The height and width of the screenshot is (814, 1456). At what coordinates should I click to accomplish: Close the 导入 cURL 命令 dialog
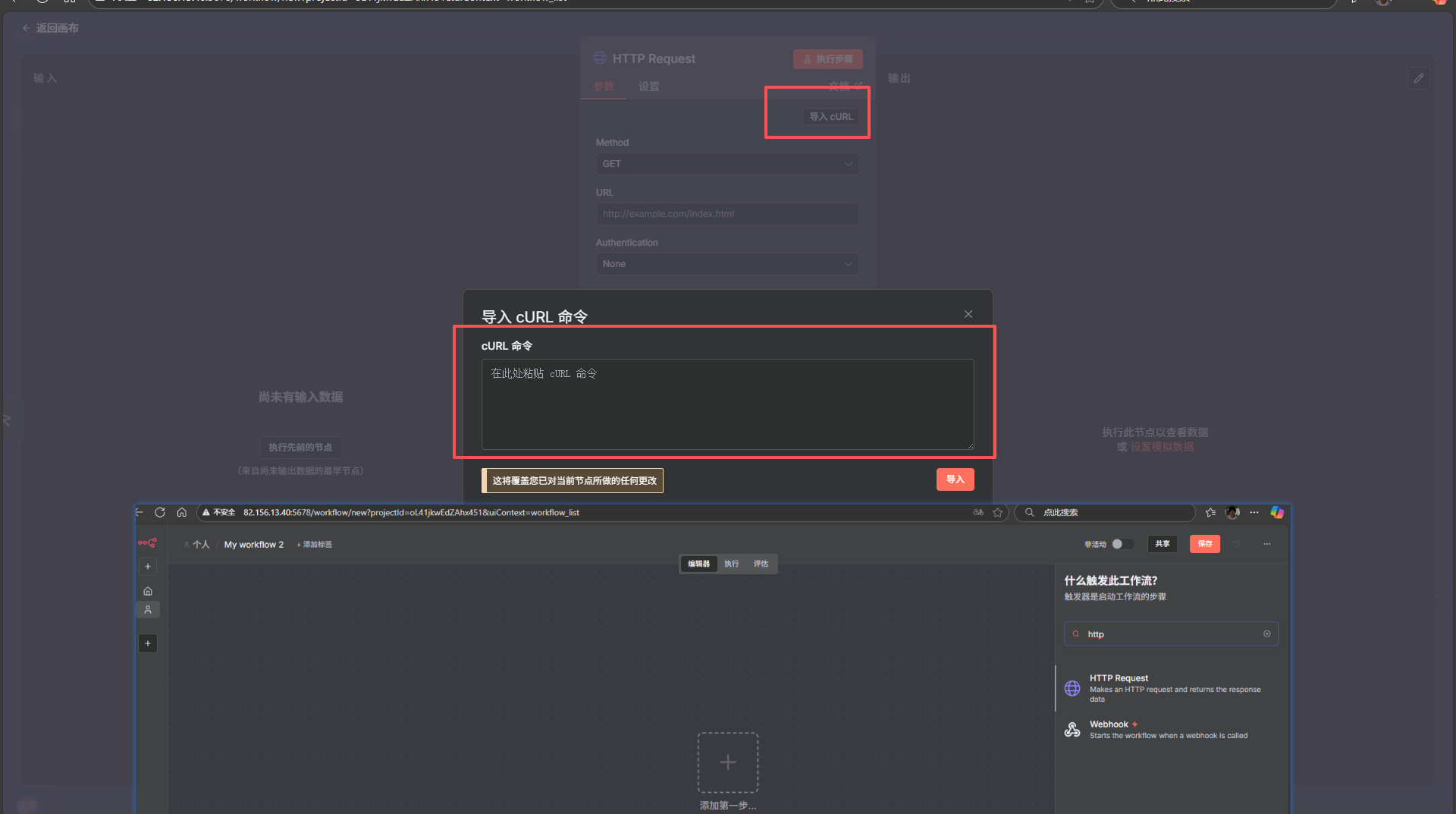(968, 314)
